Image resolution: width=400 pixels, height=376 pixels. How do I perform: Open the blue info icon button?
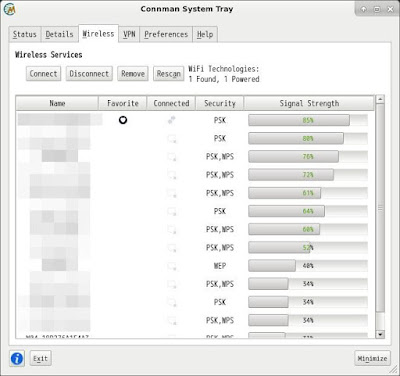point(17,359)
